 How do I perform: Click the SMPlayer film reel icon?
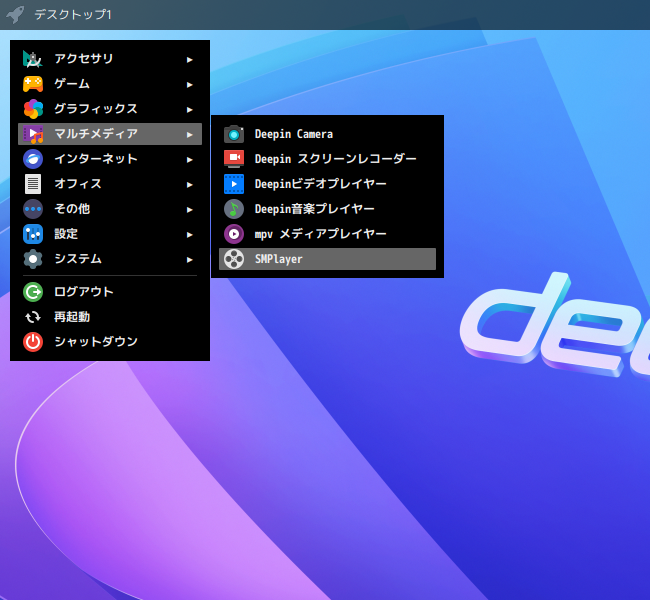[234, 259]
